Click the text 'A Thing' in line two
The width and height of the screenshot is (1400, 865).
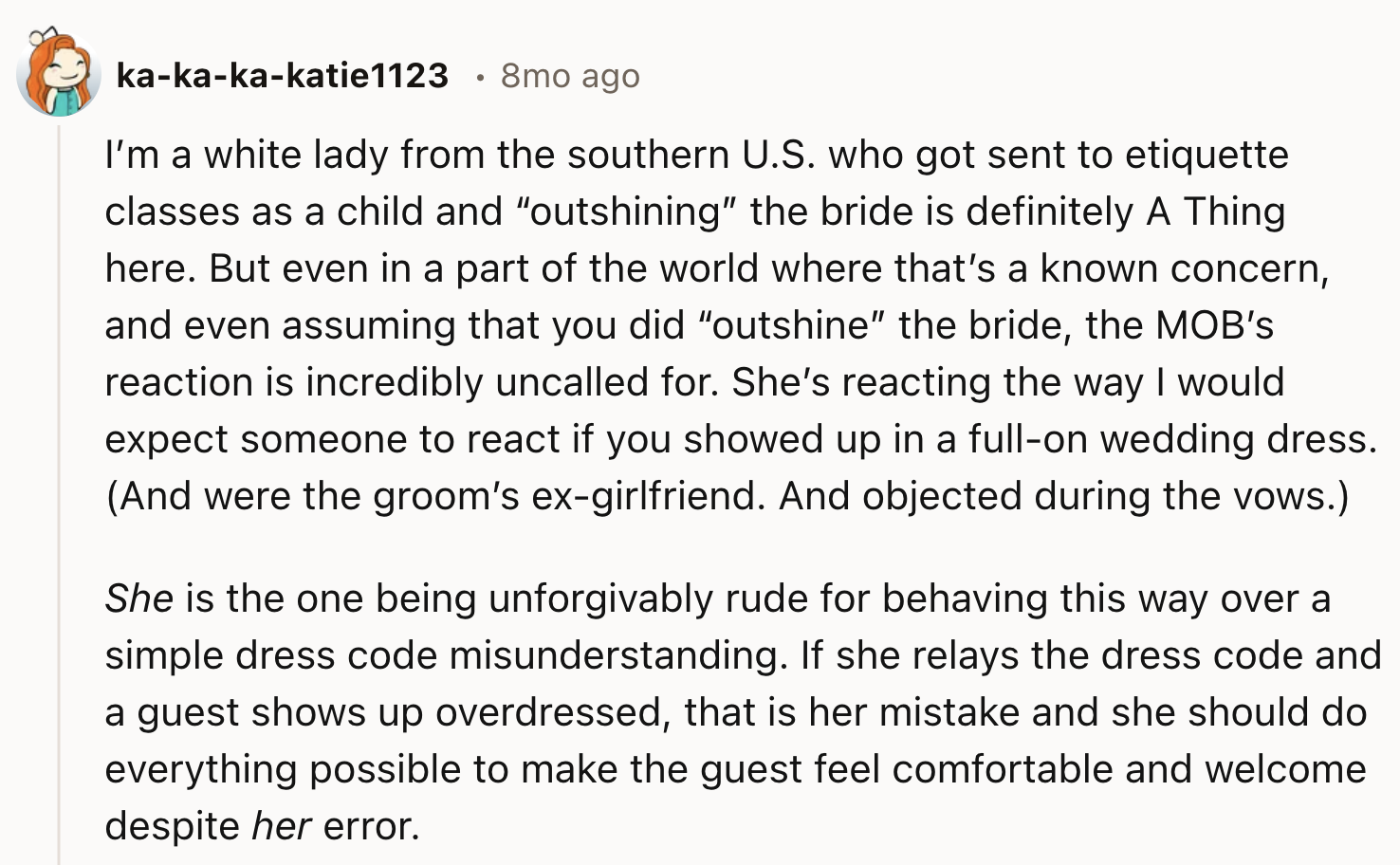coord(1216,212)
